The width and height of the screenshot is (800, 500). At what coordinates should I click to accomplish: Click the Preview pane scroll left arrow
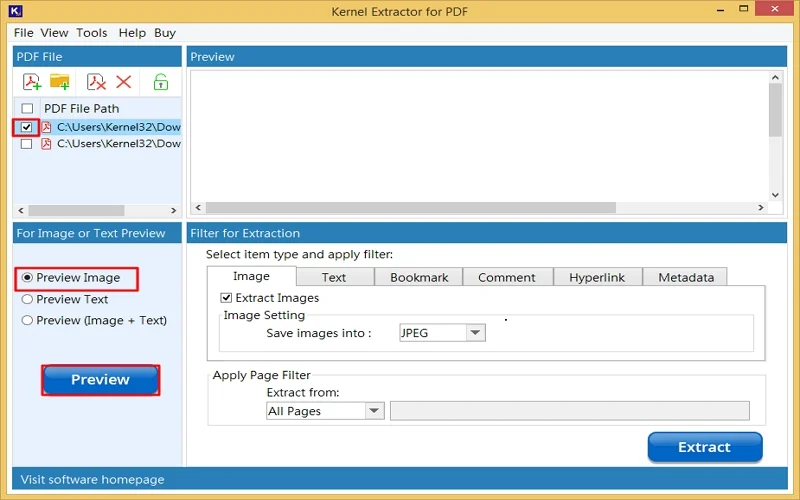tap(198, 208)
